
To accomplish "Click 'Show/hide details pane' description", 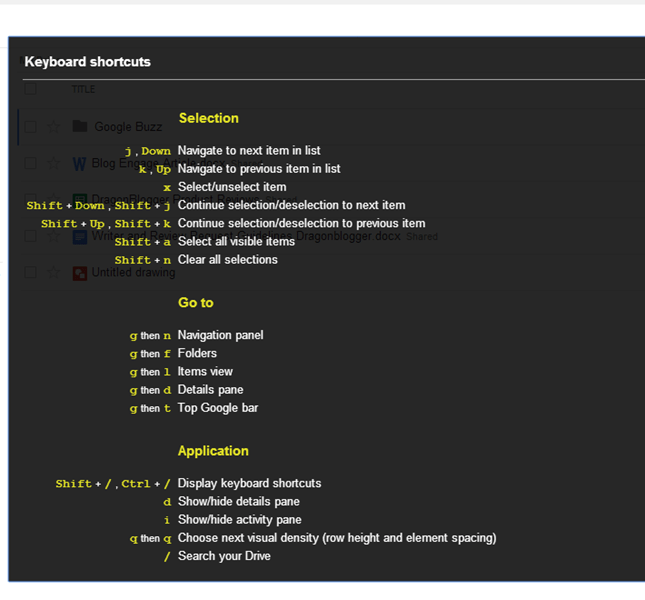I will pyautogui.click(x=239, y=501).
